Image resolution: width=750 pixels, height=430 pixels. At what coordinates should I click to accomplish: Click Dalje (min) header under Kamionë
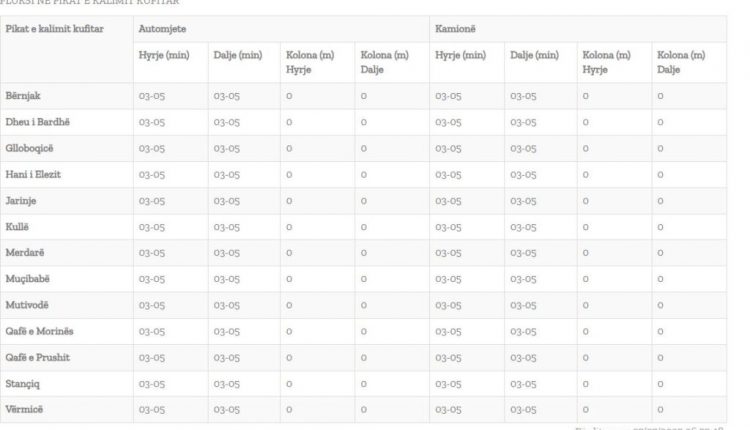[534, 55]
